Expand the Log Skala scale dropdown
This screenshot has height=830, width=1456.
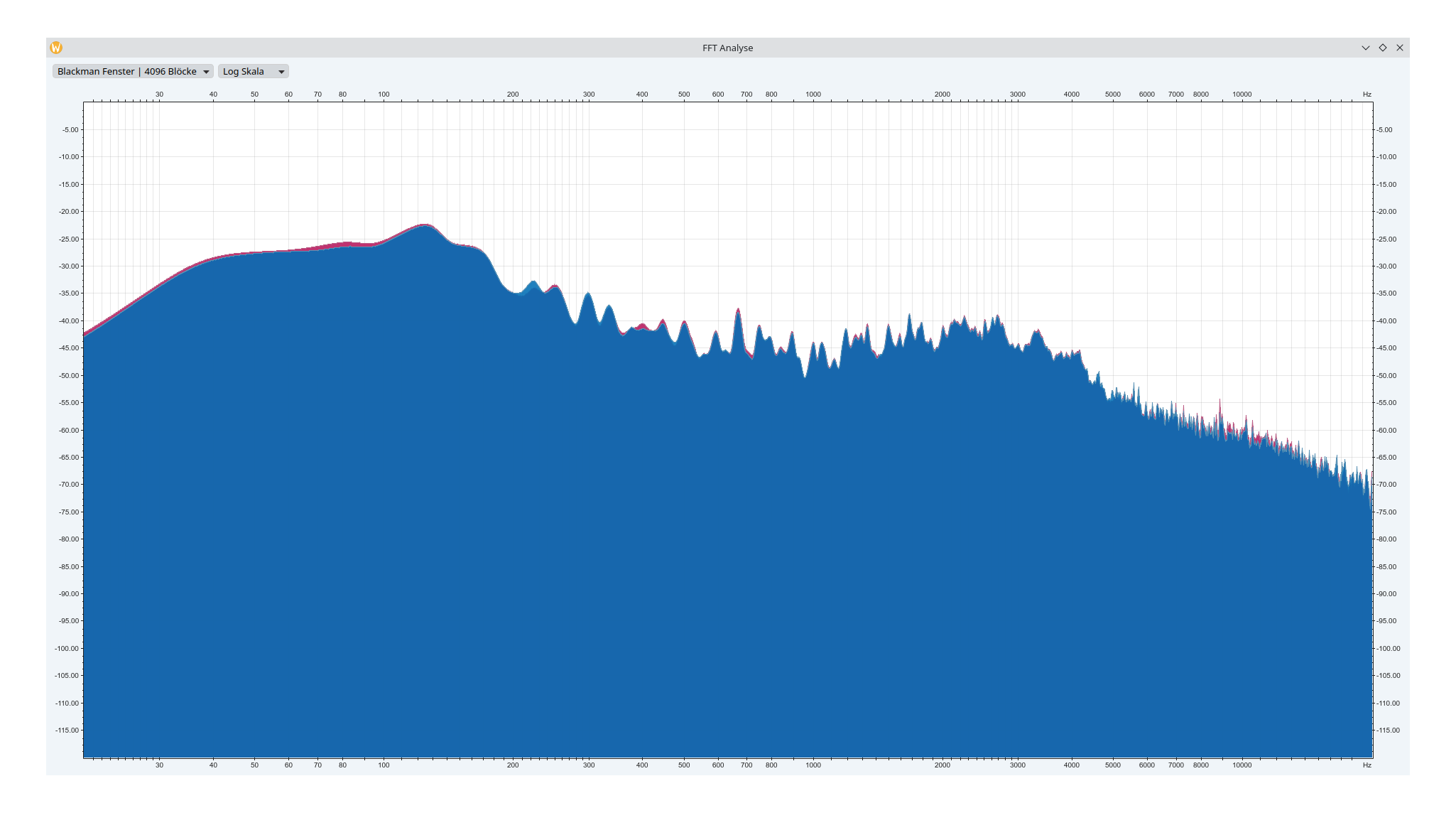click(x=253, y=71)
